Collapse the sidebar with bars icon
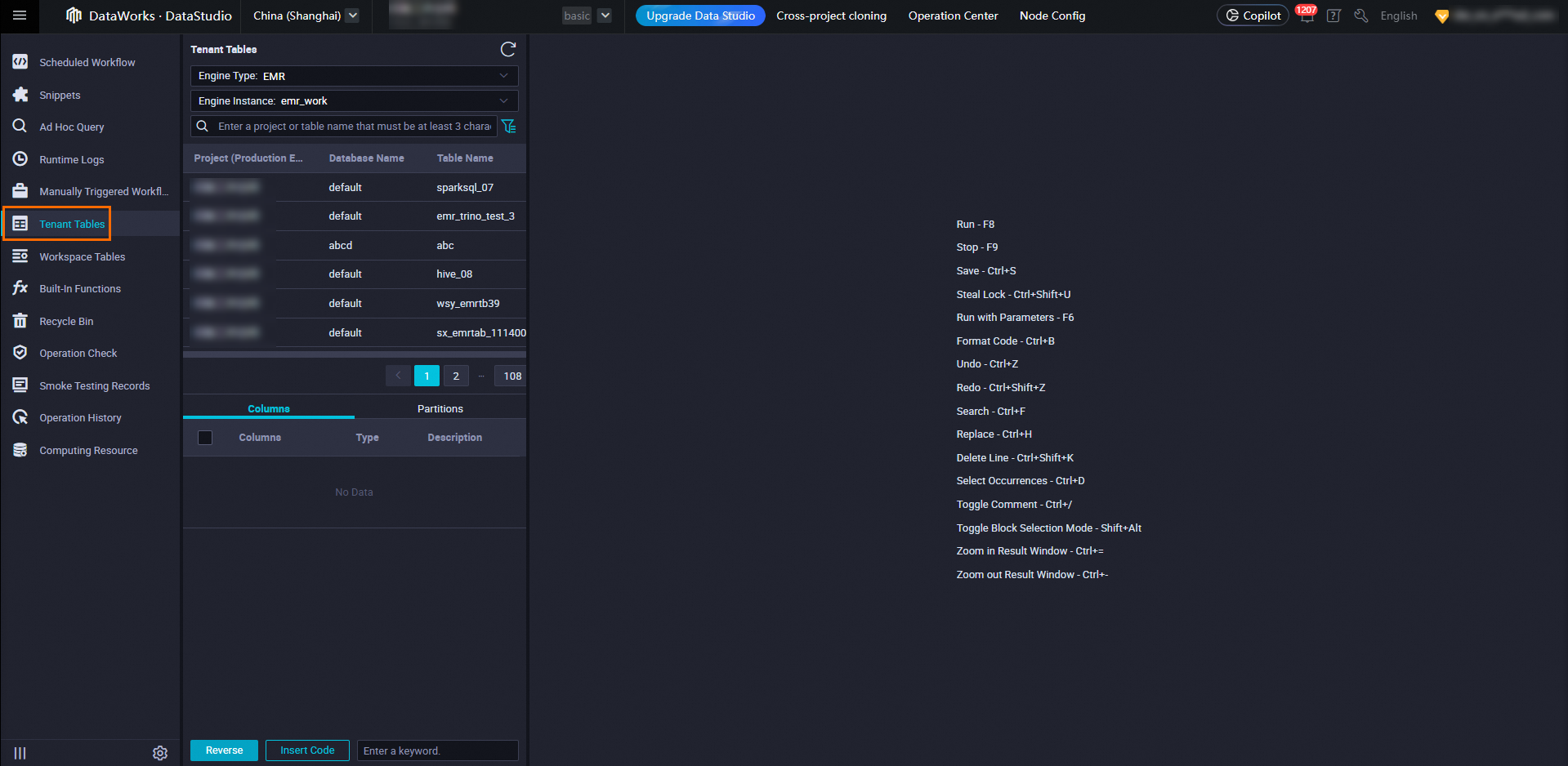The height and width of the screenshot is (766, 1568). 20,753
